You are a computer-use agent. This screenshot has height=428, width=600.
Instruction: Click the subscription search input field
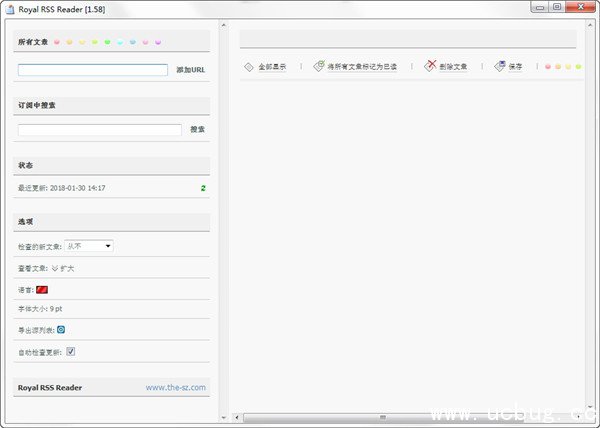coord(99,130)
